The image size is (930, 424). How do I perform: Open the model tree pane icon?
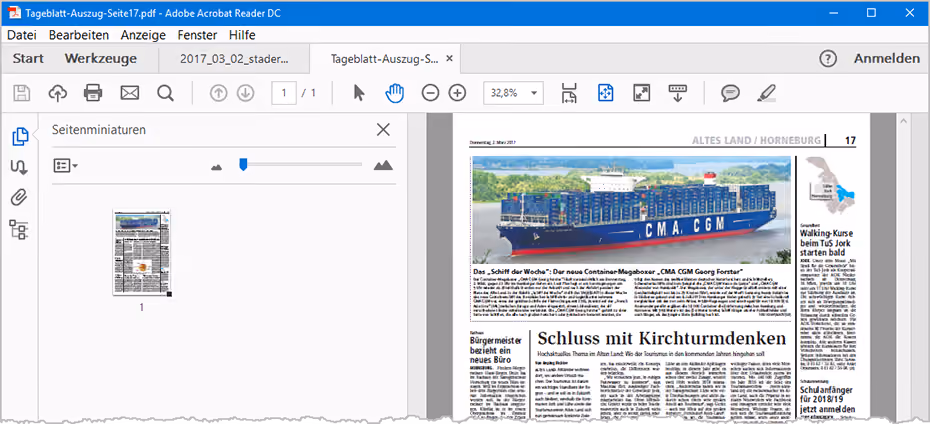click(x=20, y=229)
